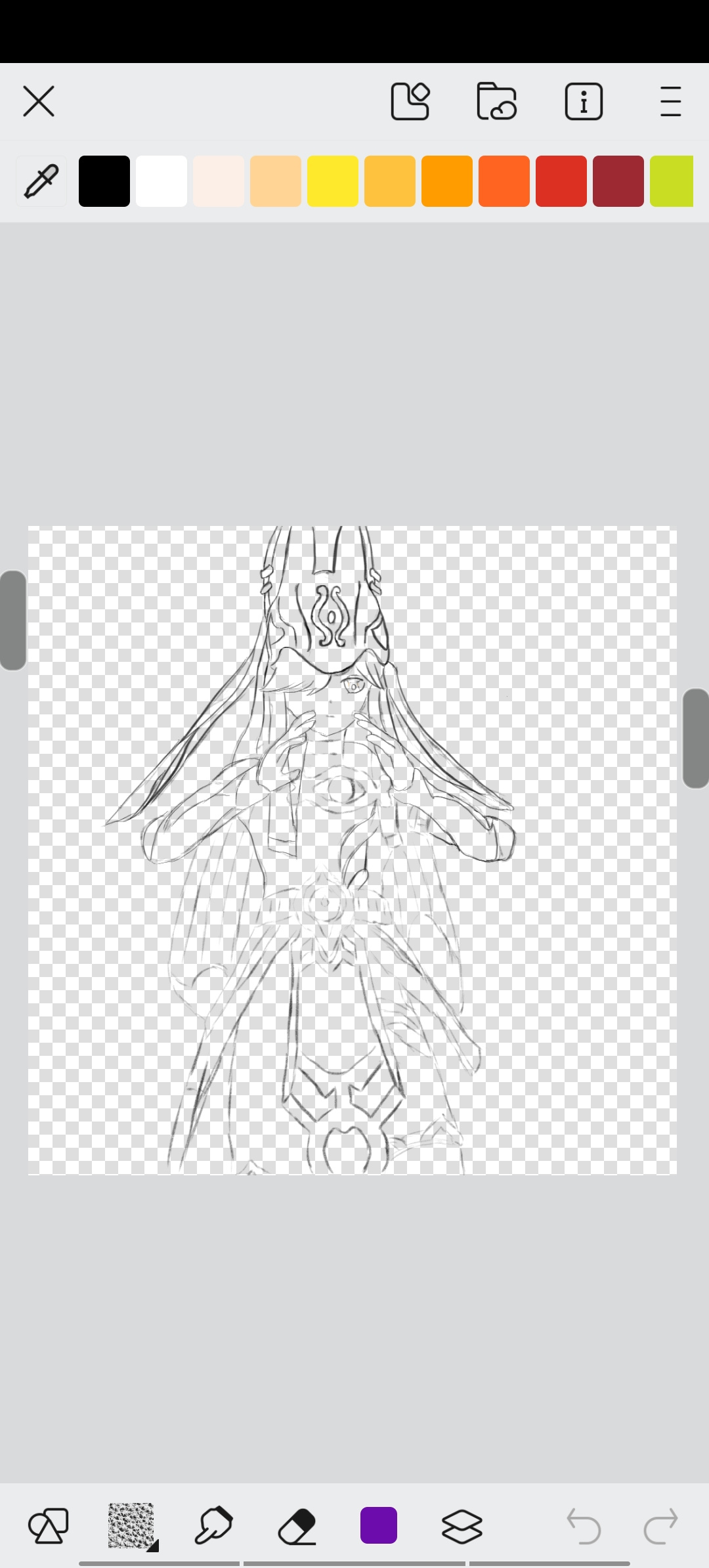Pick the black color swatch
Screen dimensions: 709x1568
(104, 181)
